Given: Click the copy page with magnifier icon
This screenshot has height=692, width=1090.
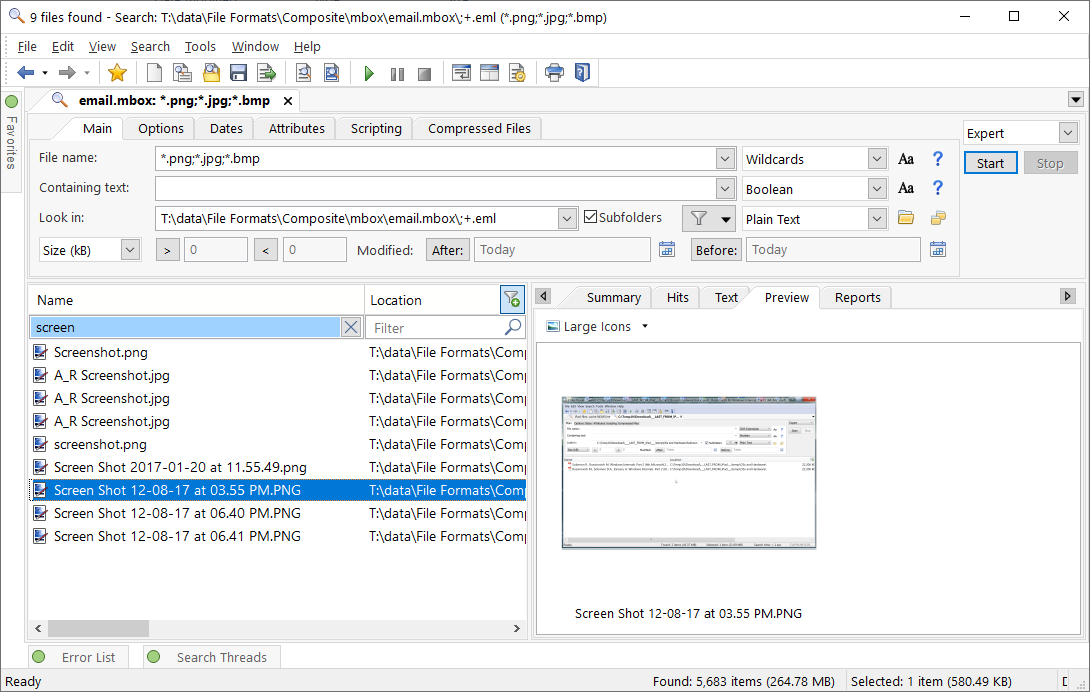Looking at the screenshot, I should coord(182,72).
